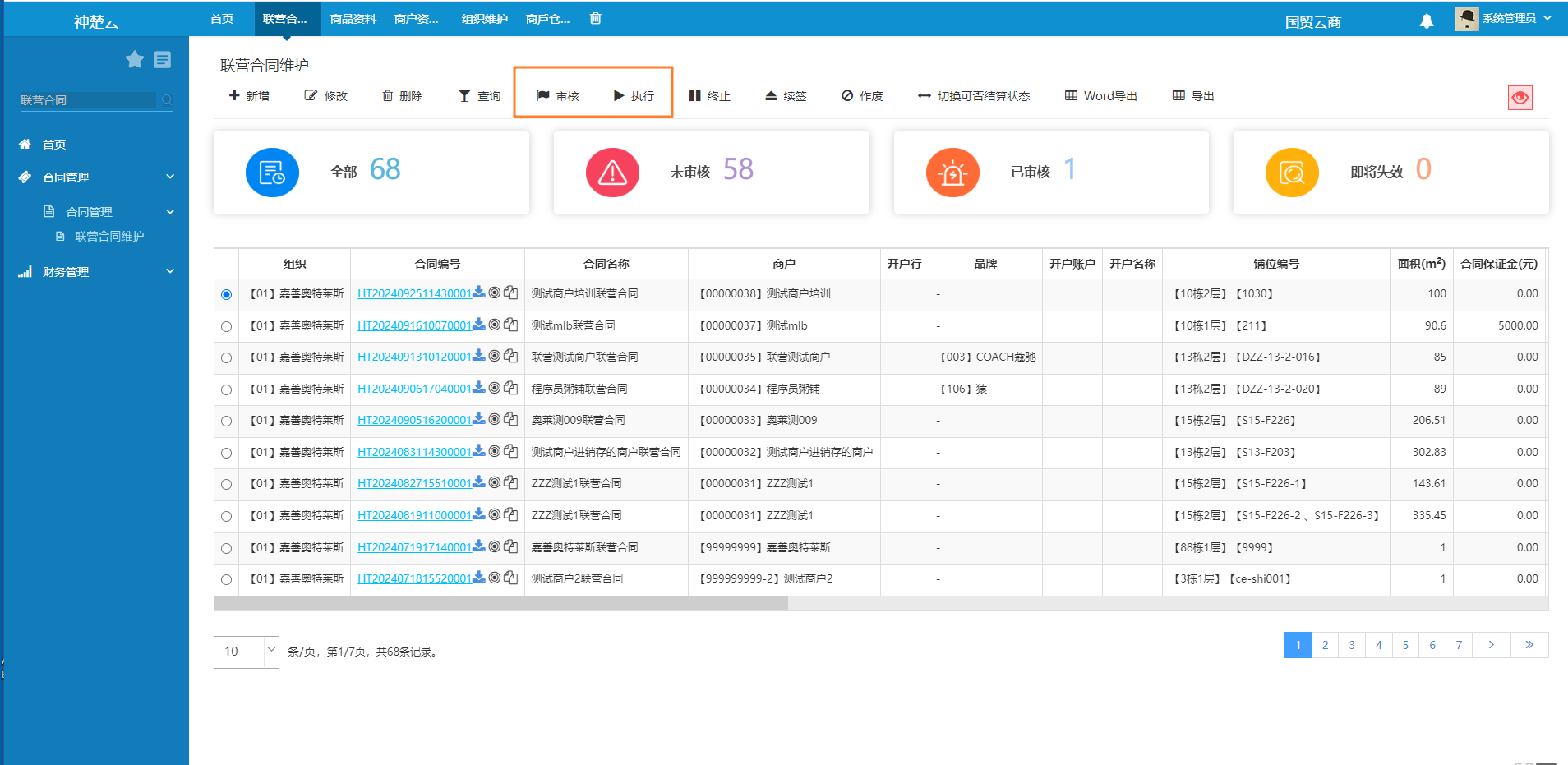The height and width of the screenshot is (765, 1568).
Task: Click the orange 已审核 alarm icon
Action: [952, 173]
